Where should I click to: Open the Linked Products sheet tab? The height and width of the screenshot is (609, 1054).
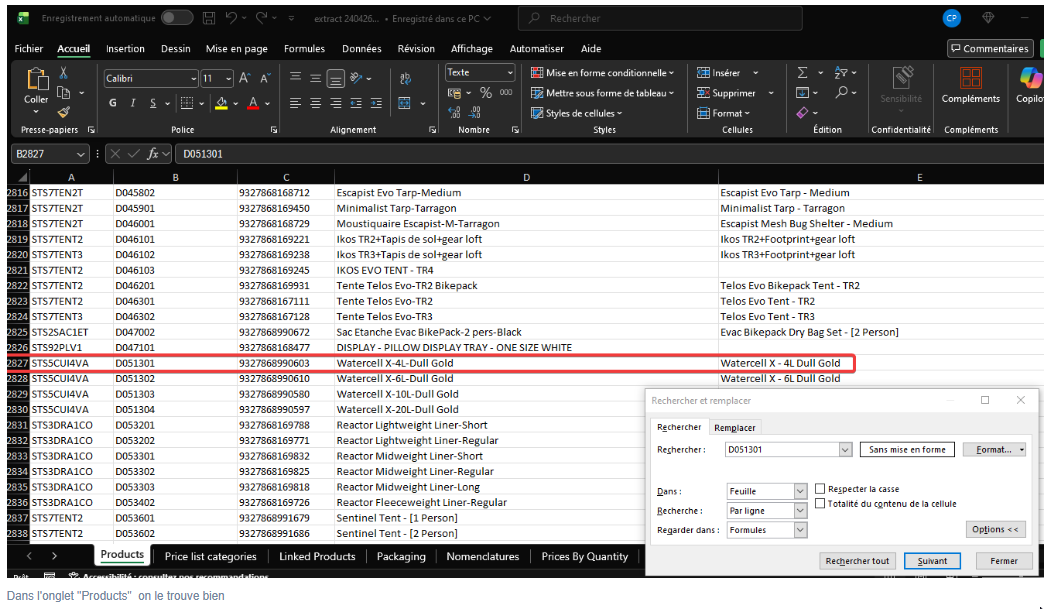point(317,556)
